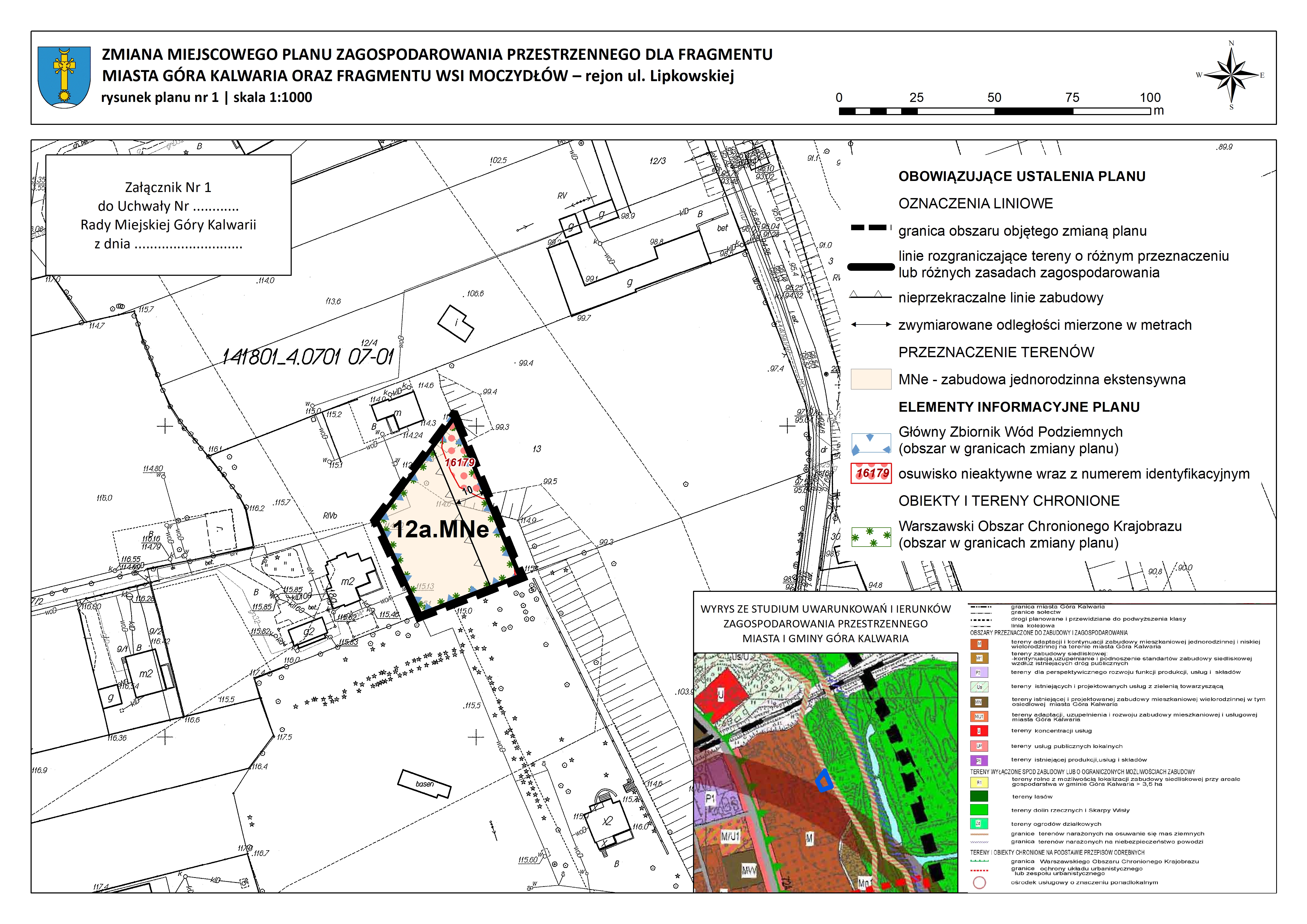Click the dark brown 'MW' legend swatch
The height and width of the screenshot is (924, 1307).
click(979, 702)
